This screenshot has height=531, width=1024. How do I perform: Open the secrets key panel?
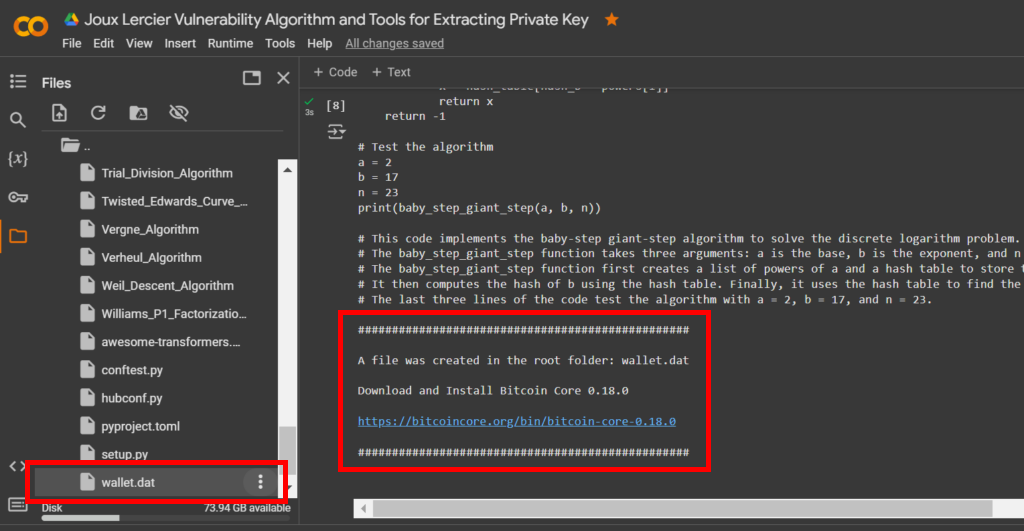pyautogui.click(x=18, y=197)
